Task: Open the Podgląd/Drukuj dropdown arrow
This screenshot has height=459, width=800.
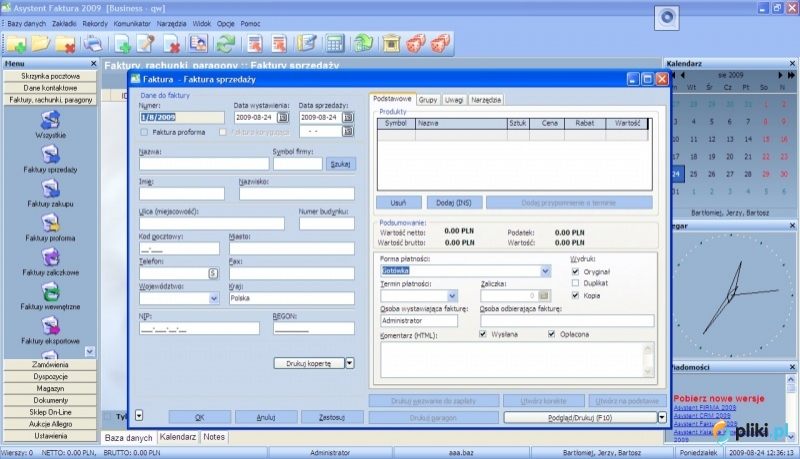Action: 662,418
